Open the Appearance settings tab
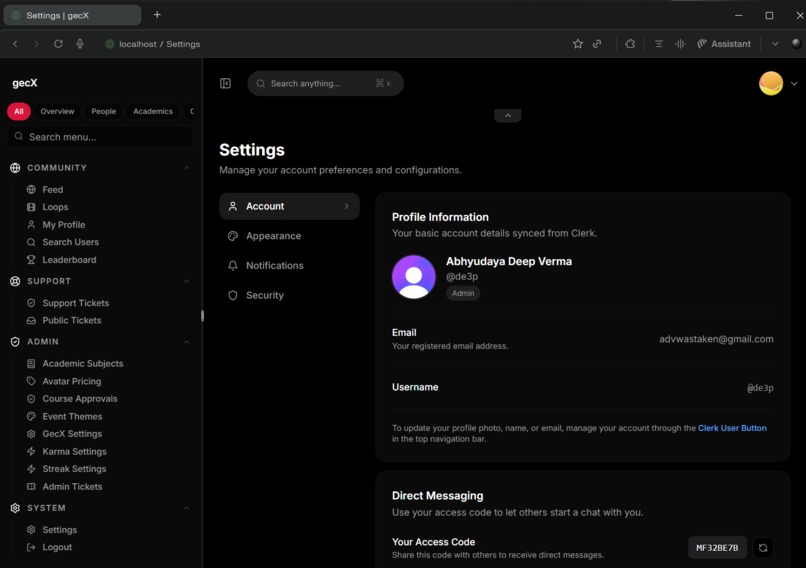 (289, 236)
